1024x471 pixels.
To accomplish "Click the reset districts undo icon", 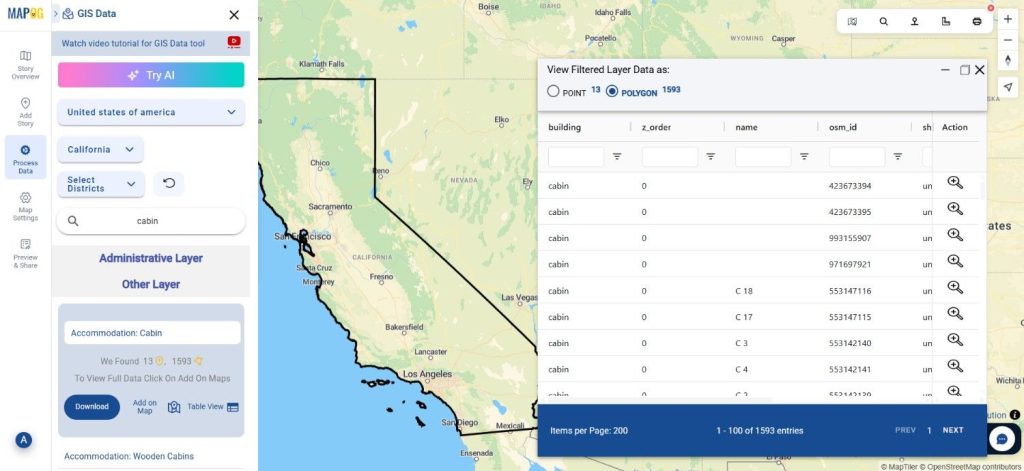I will 169,184.
